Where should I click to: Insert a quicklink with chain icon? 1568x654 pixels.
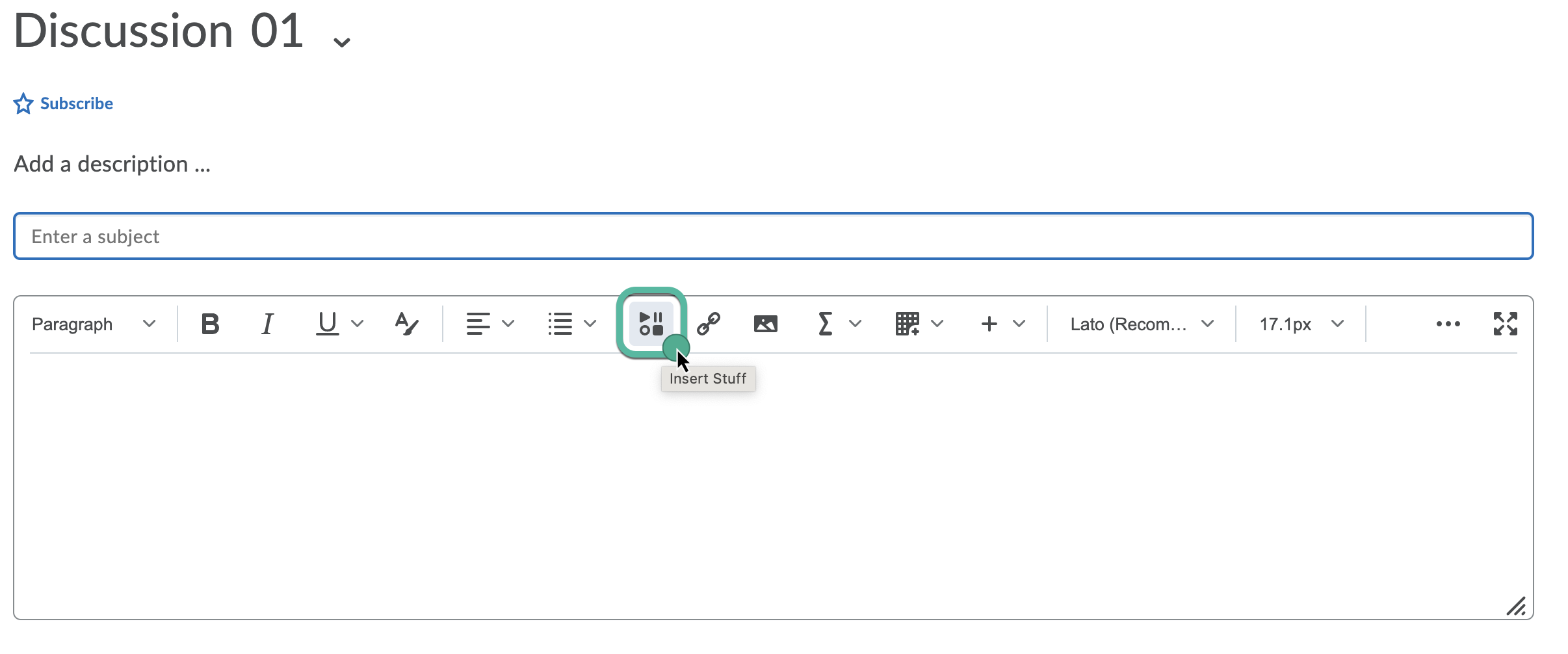(x=708, y=324)
